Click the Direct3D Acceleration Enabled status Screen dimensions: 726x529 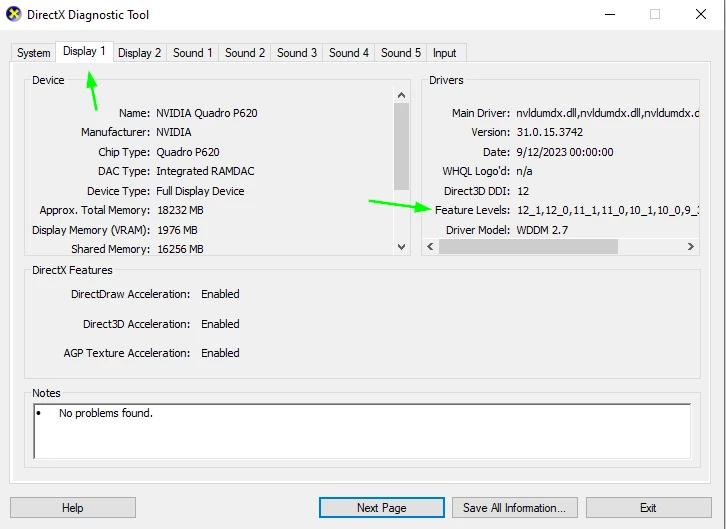(x=220, y=324)
